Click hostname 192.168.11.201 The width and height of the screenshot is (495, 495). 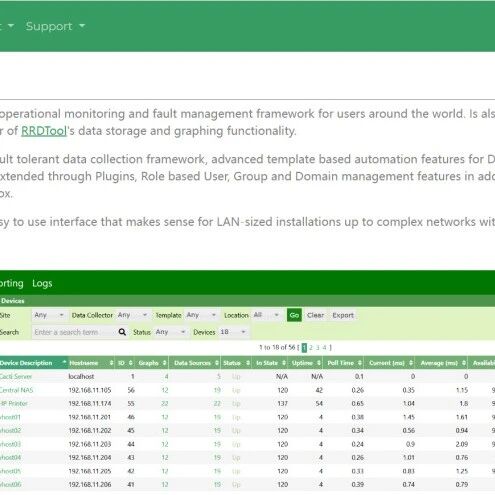(x=90, y=417)
